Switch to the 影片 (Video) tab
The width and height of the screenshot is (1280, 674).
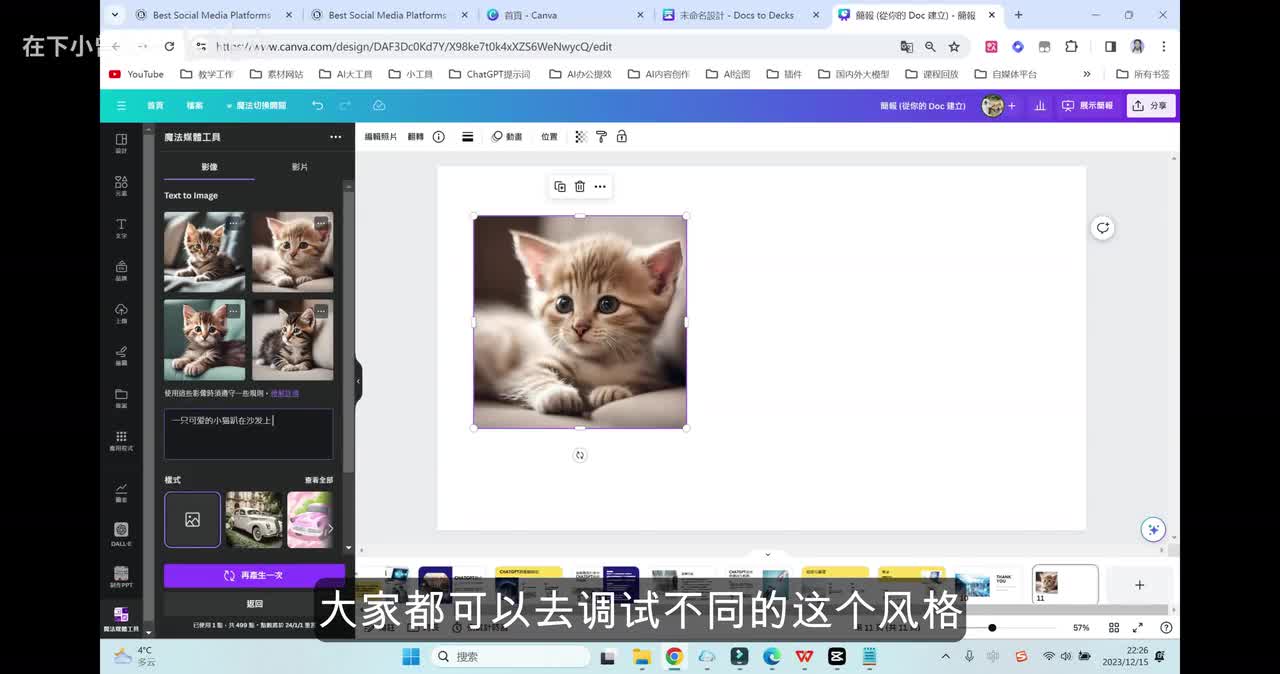(300, 167)
